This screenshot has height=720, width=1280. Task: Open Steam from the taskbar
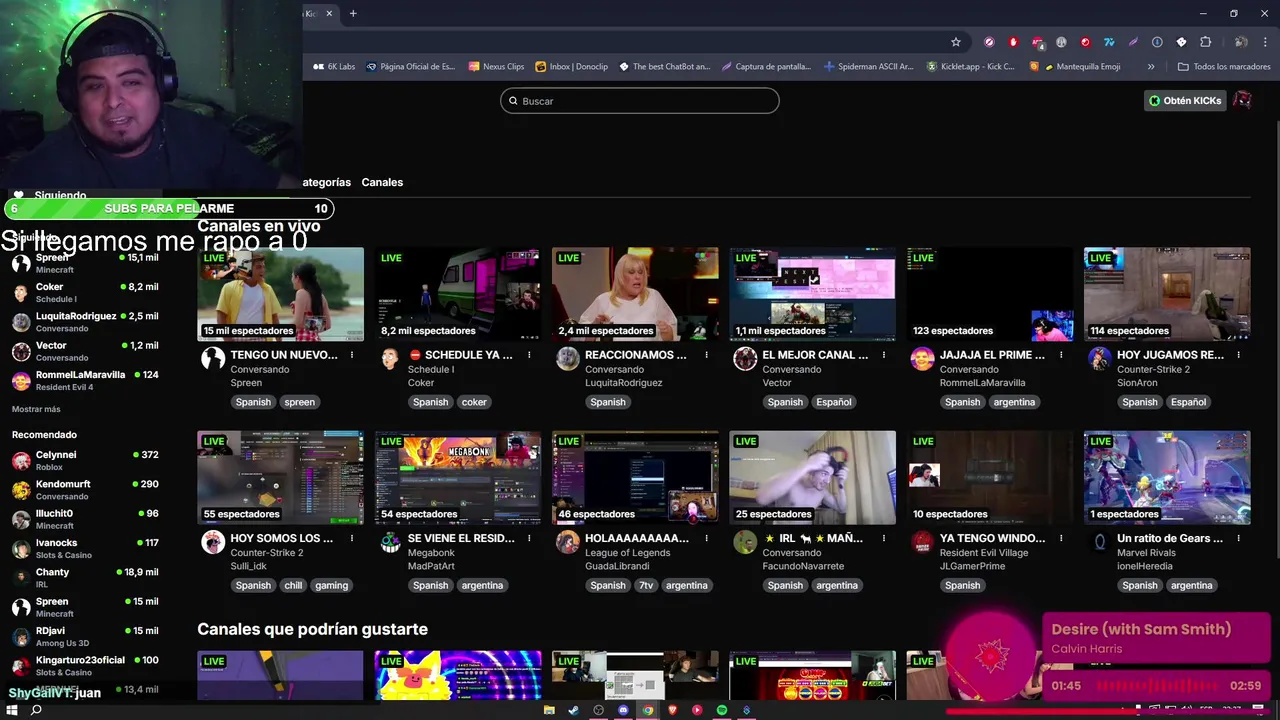(573, 710)
